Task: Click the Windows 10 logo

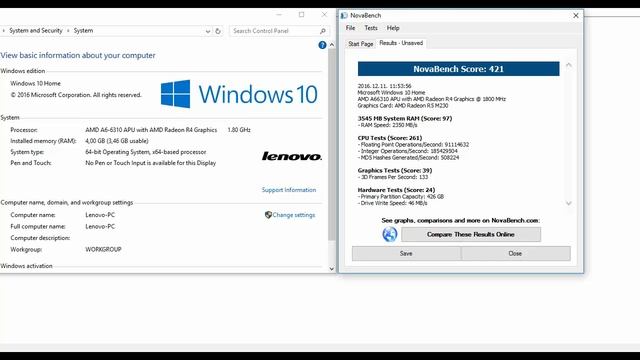Action: pyautogui.click(x=239, y=94)
